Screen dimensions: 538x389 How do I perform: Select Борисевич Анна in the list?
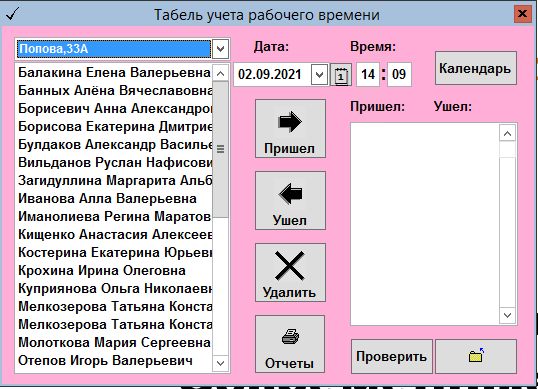(115, 108)
